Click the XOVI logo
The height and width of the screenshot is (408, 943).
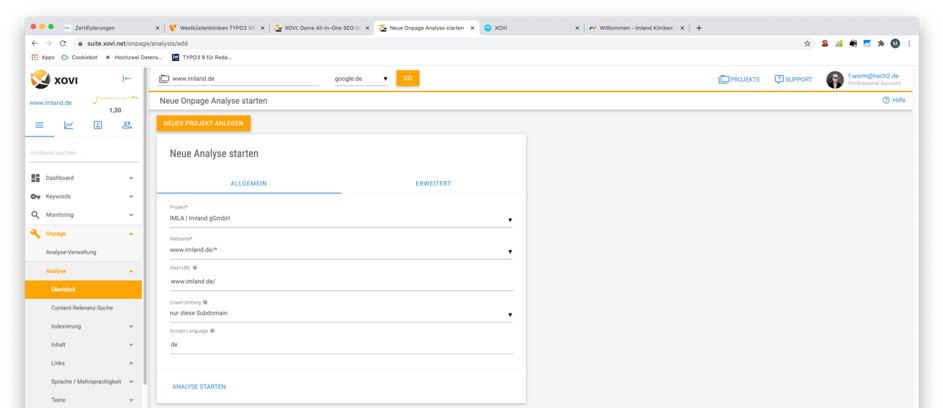click(x=53, y=79)
